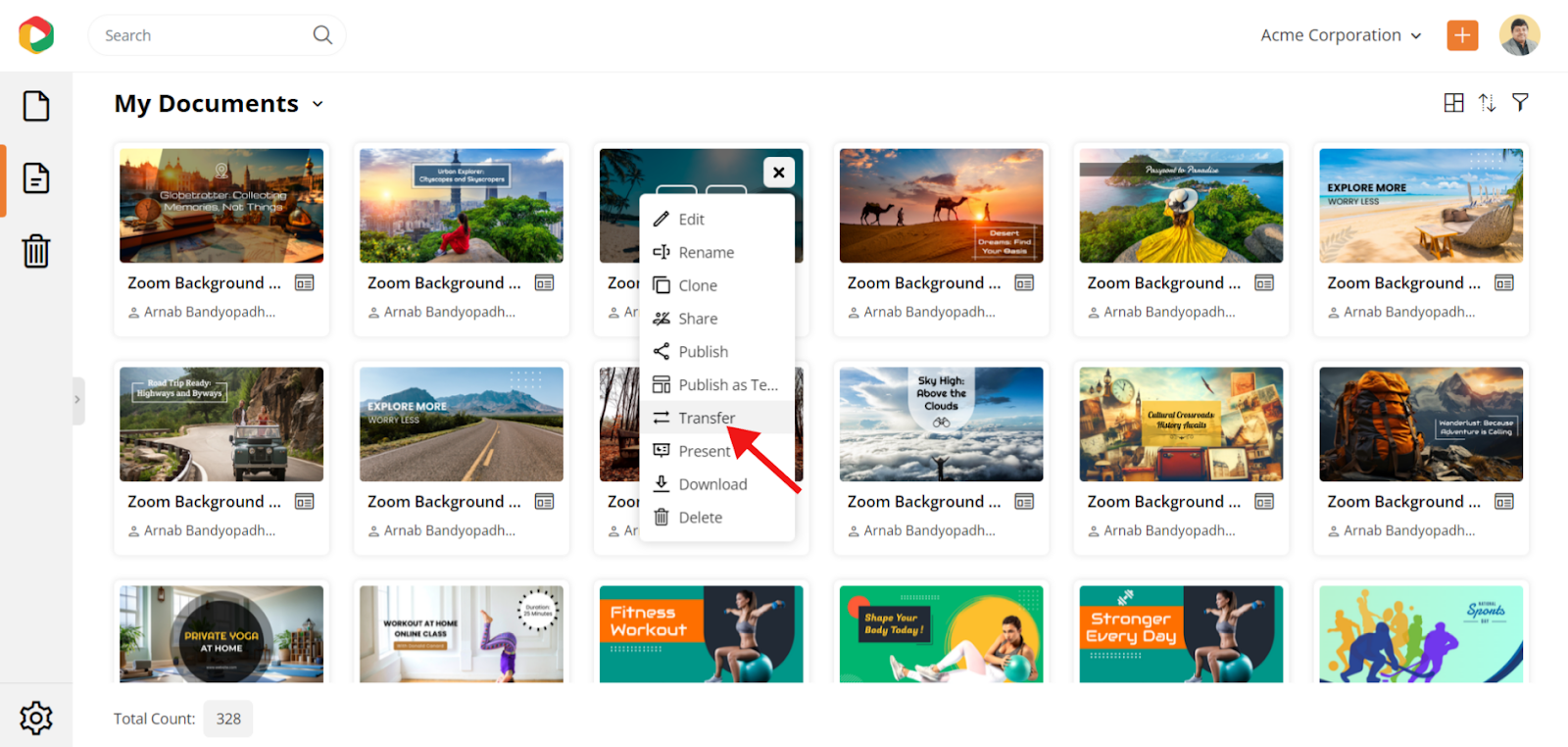Select Rename in the context menu
This screenshot has width=1568, height=747.
click(x=717, y=253)
